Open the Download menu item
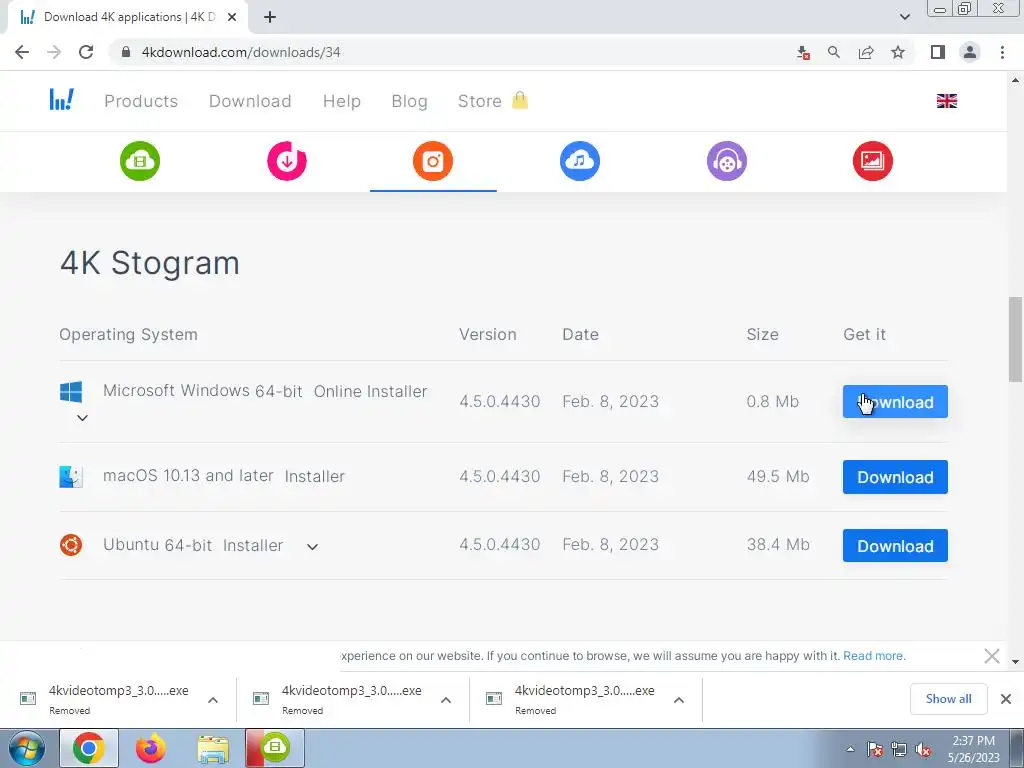 pos(250,101)
